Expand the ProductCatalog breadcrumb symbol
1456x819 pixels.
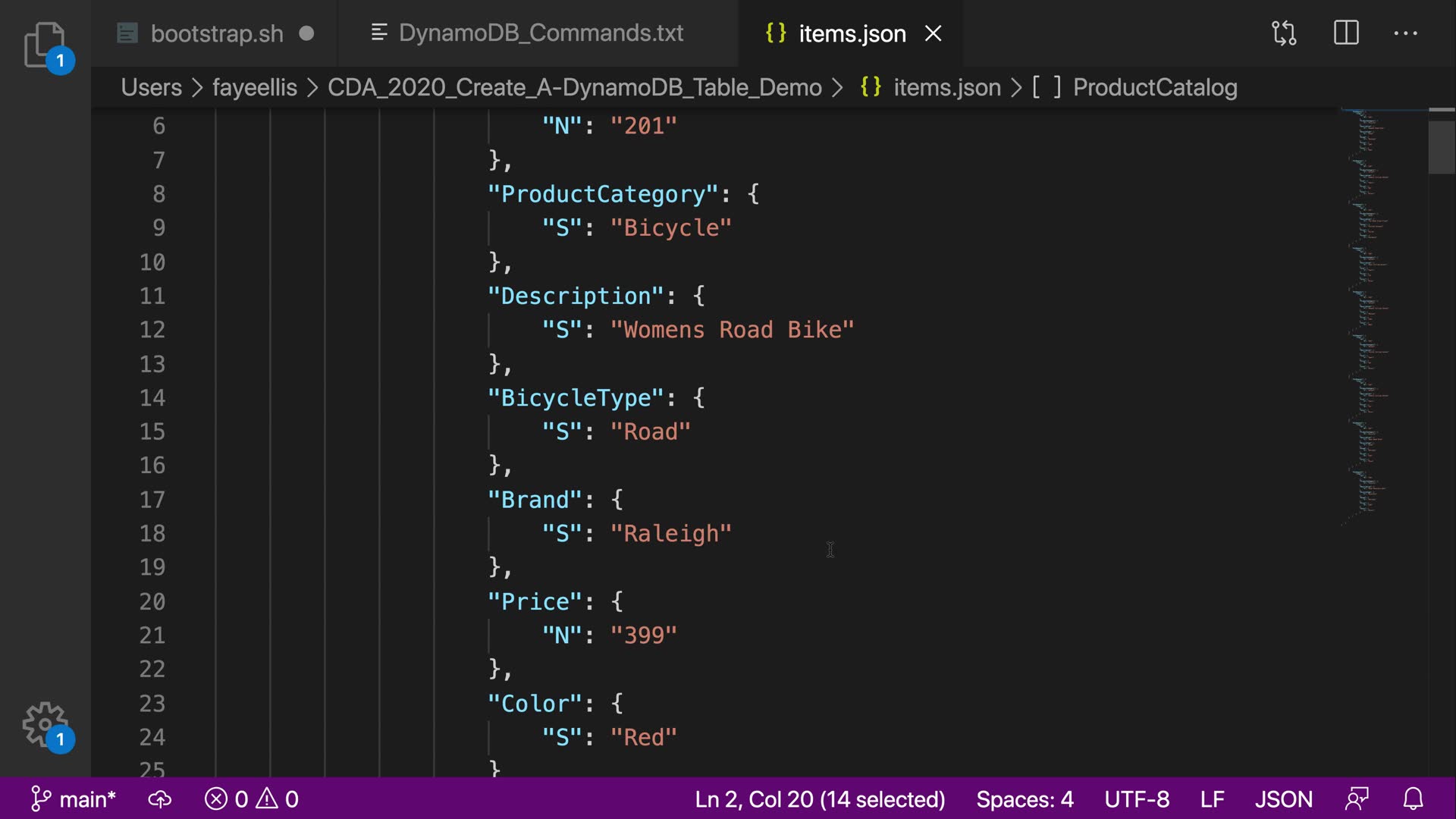pos(1154,87)
